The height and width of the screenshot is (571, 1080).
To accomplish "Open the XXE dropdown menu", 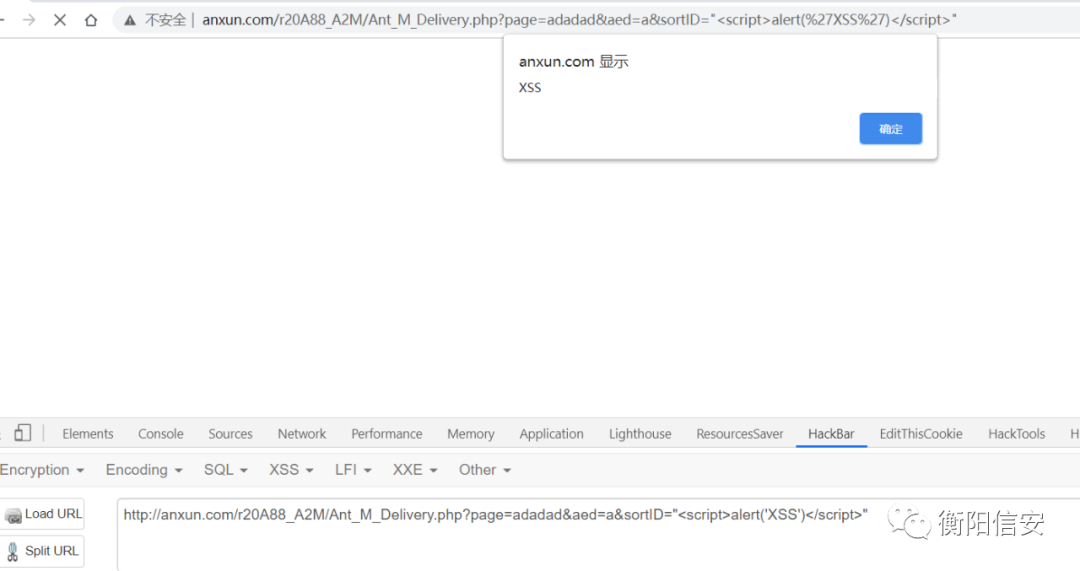I will (x=415, y=470).
